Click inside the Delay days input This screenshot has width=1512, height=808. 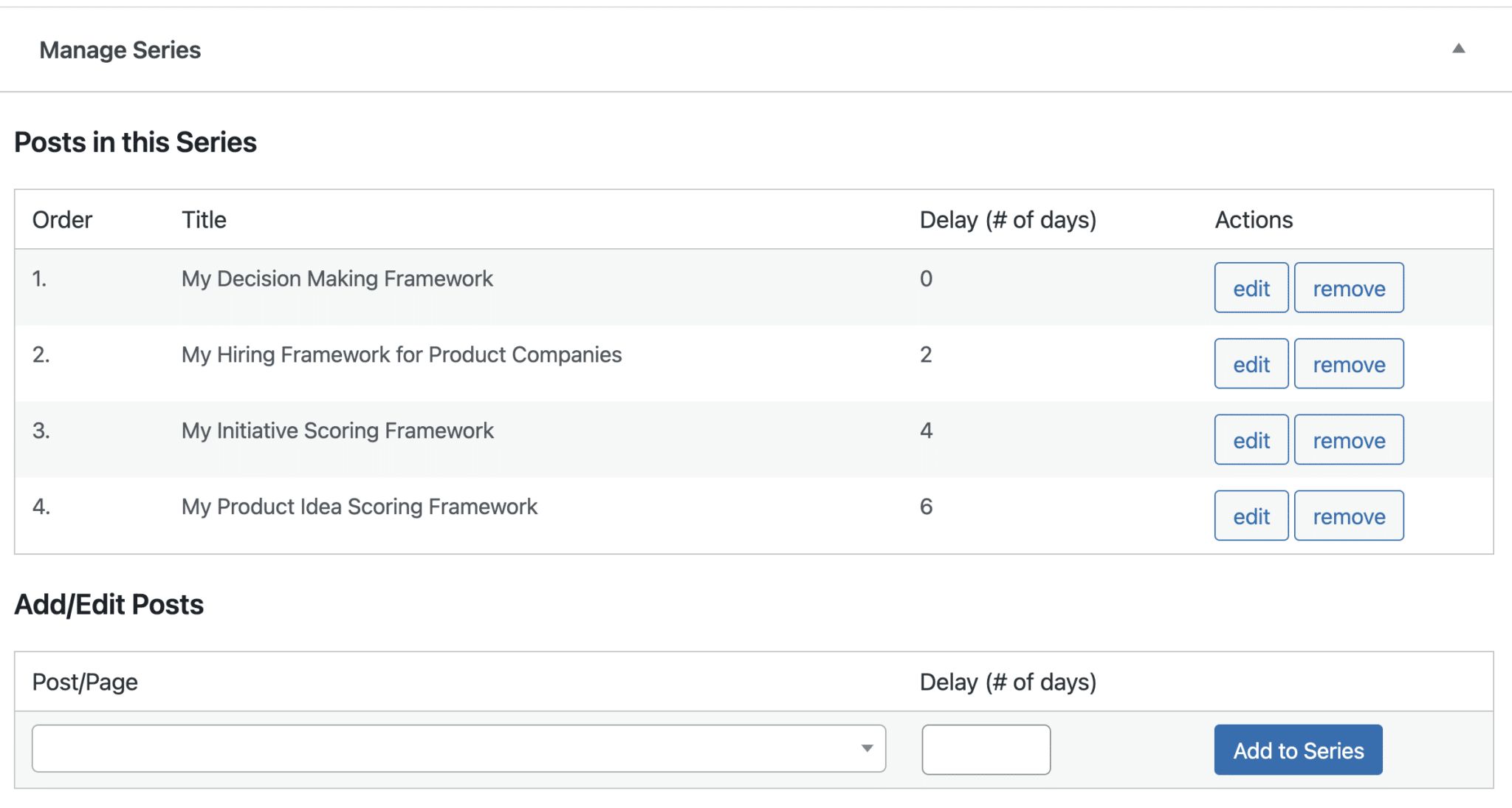tap(986, 749)
